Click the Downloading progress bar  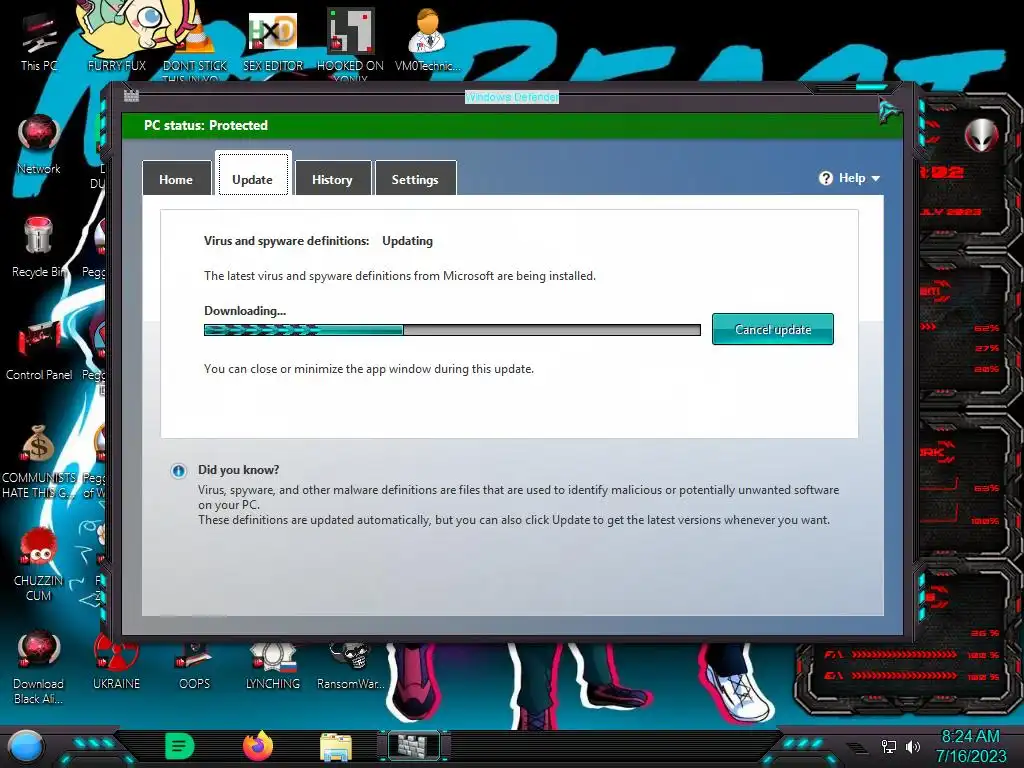452,330
